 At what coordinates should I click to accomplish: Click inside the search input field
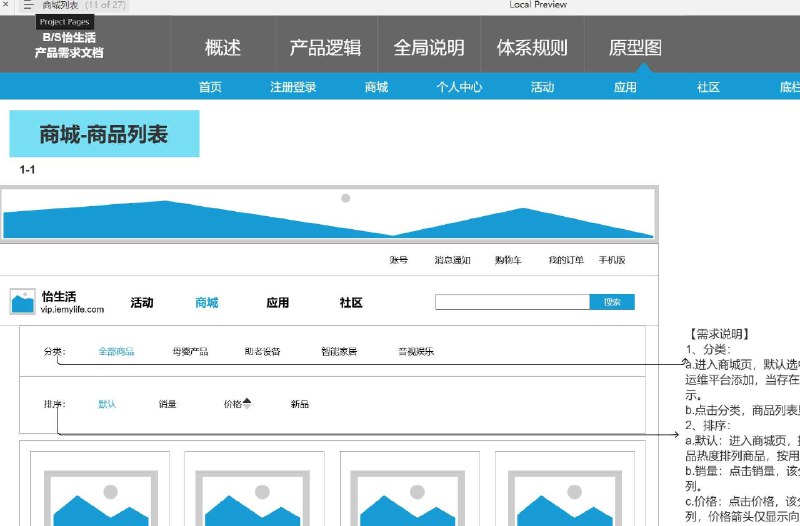point(512,302)
